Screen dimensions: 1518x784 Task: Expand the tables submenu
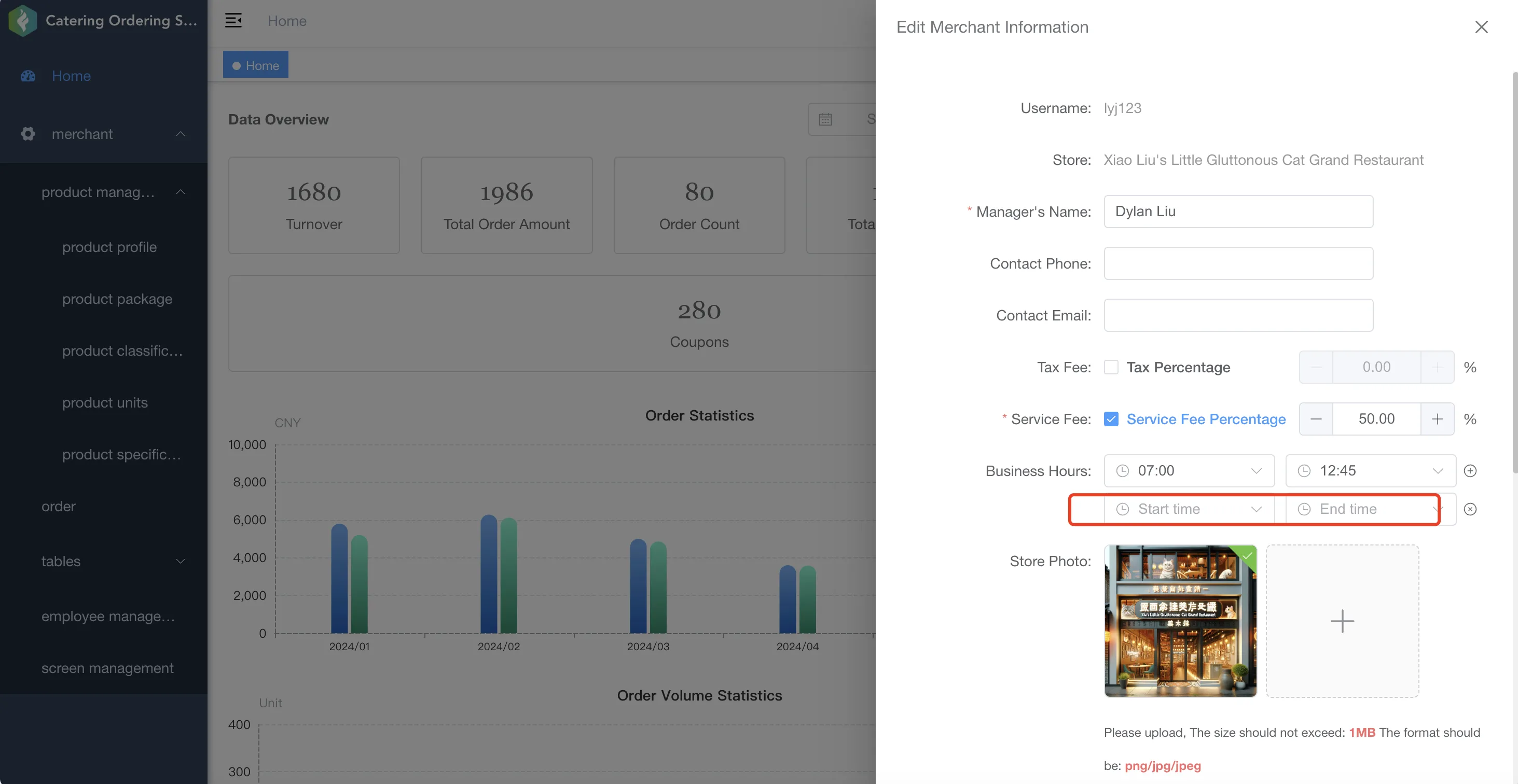181,562
